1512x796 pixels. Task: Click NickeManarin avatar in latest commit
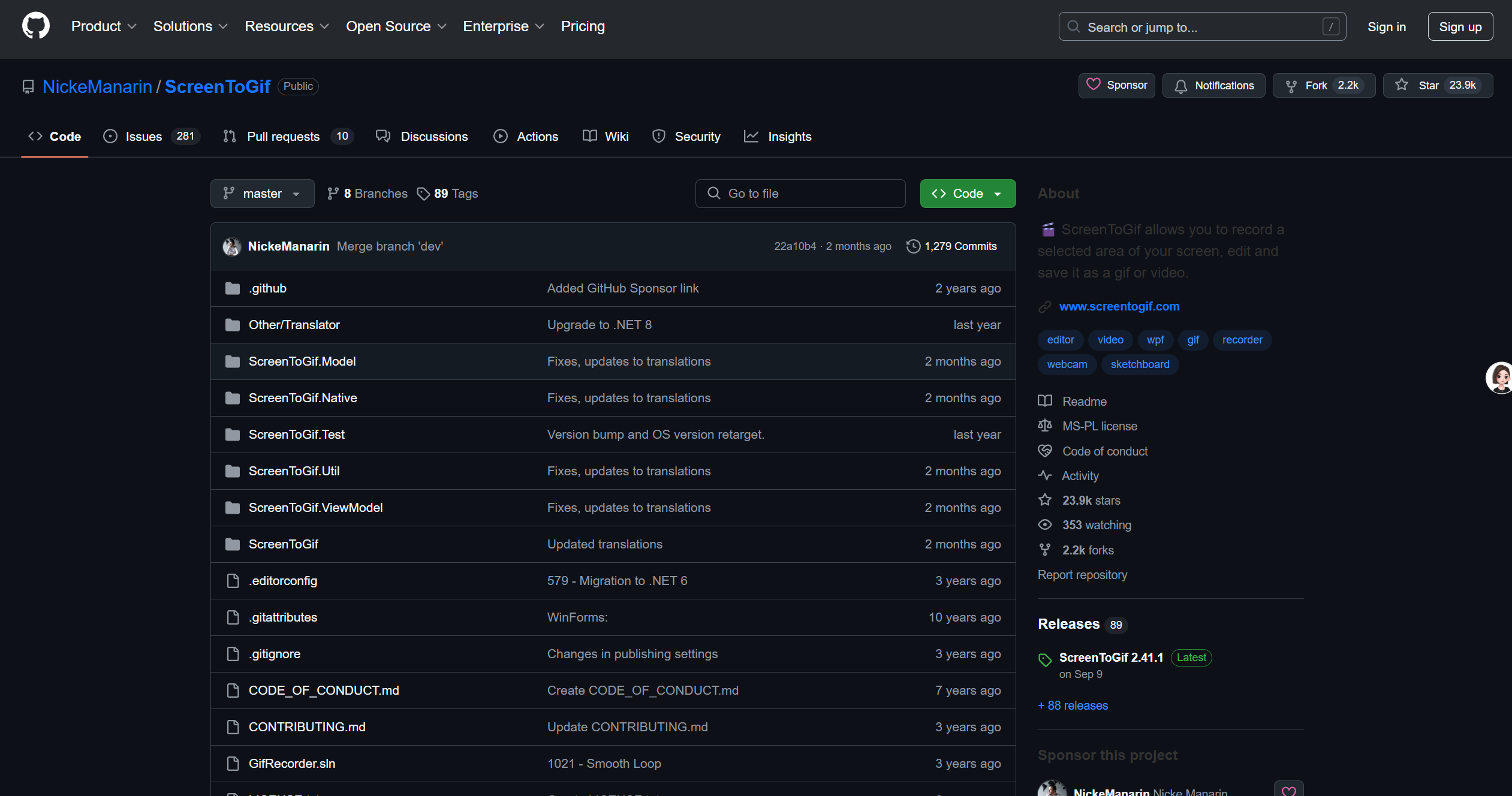tap(232, 246)
